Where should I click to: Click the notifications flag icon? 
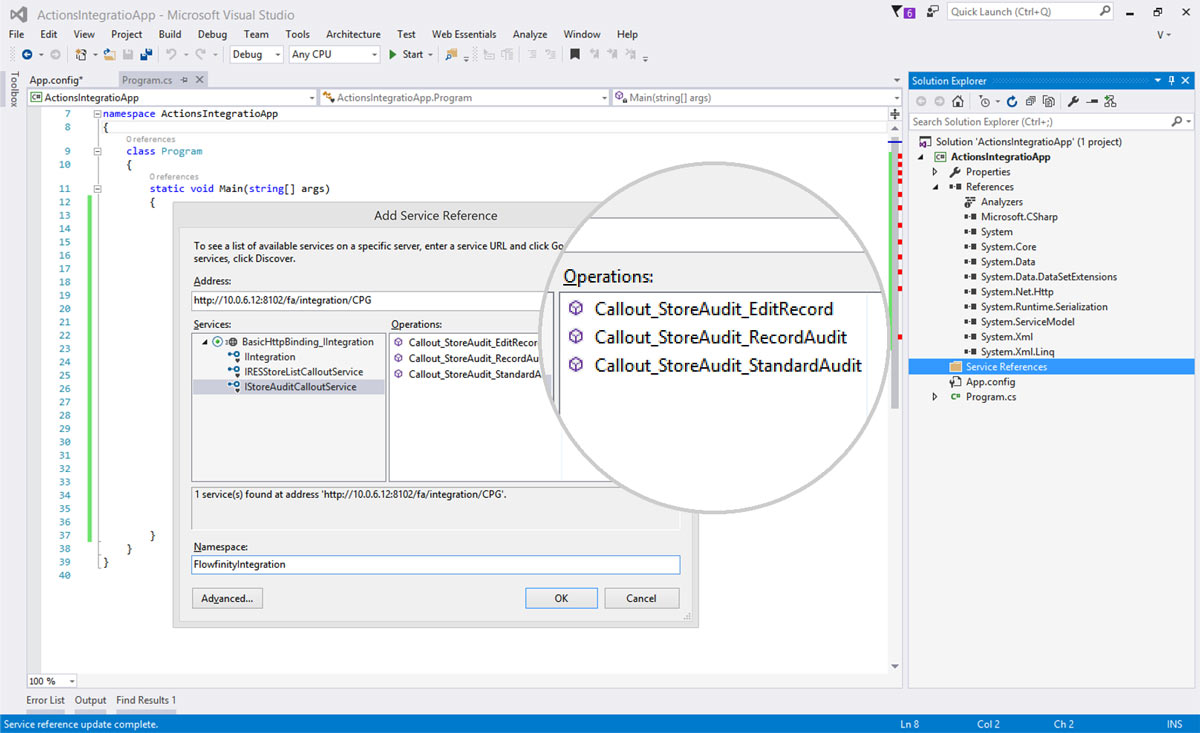coord(896,11)
